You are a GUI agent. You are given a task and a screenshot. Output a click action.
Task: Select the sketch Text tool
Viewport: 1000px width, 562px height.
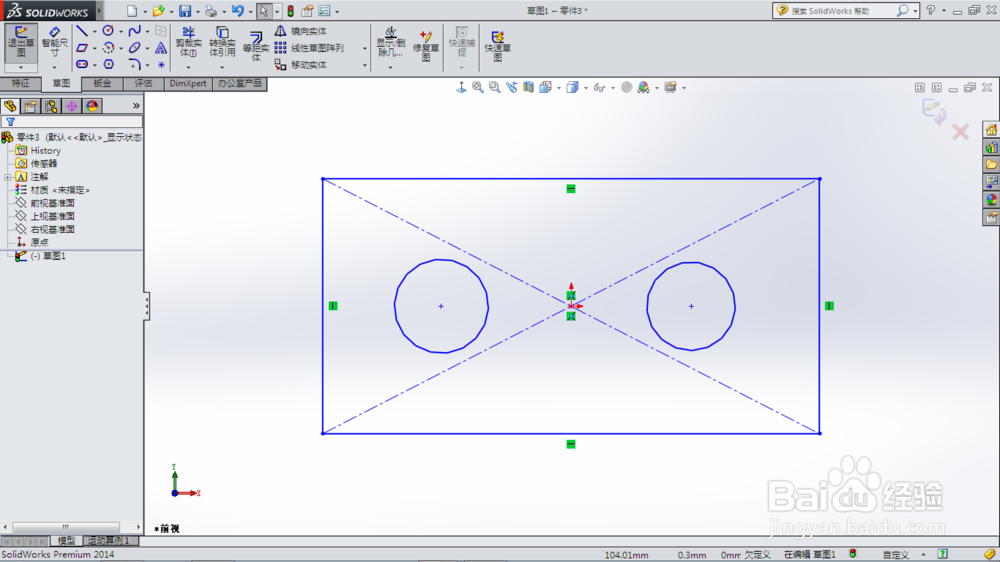click(x=161, y=48)
